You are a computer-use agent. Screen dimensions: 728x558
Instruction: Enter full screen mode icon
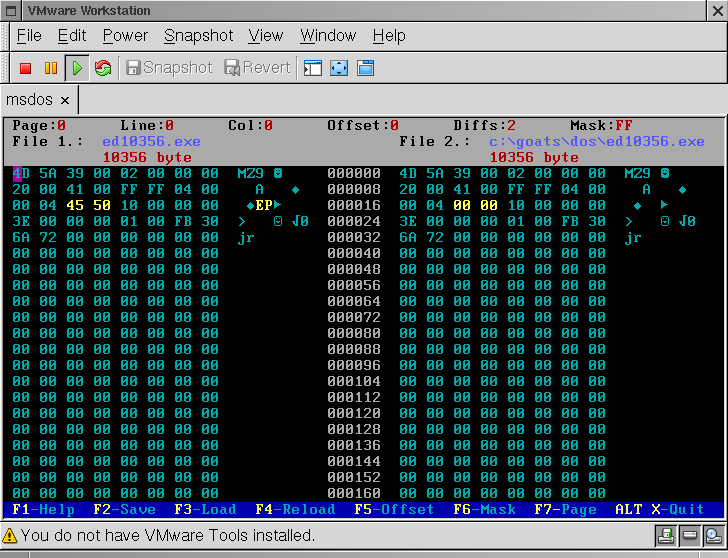[339, 68]
